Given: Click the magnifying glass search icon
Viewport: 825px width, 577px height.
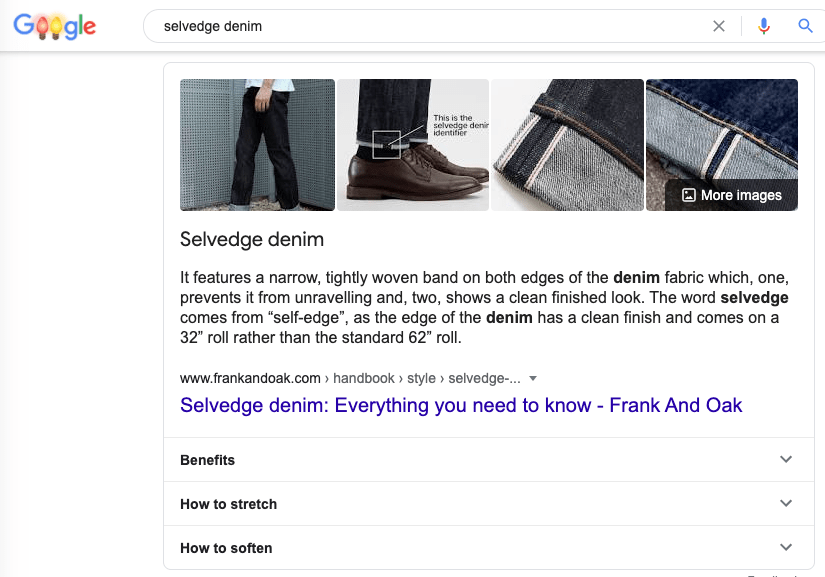Looking at the screenshot, I should tap(805, 26).
